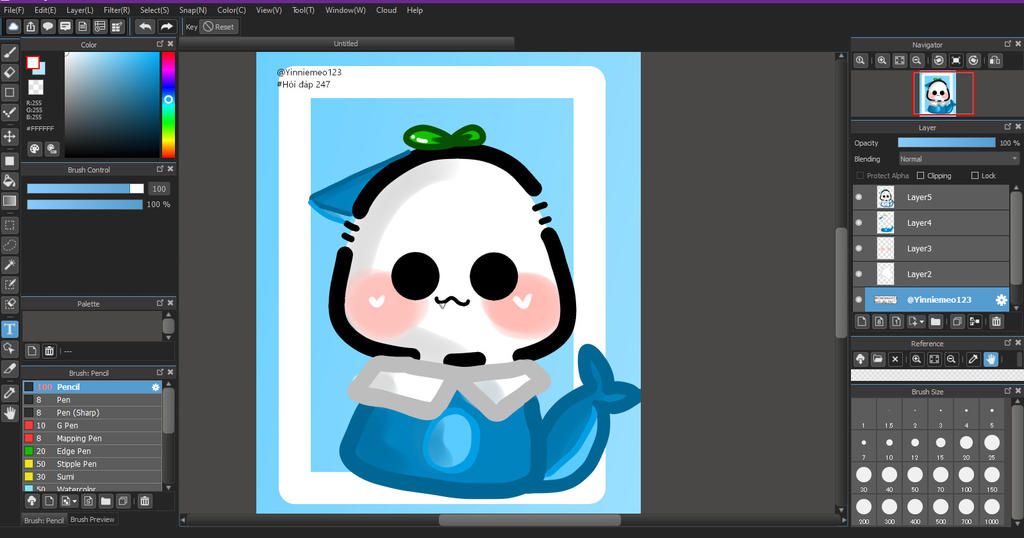
Task: Open the color palette wheel icon in Color panel
Action: tap(34, 149)
